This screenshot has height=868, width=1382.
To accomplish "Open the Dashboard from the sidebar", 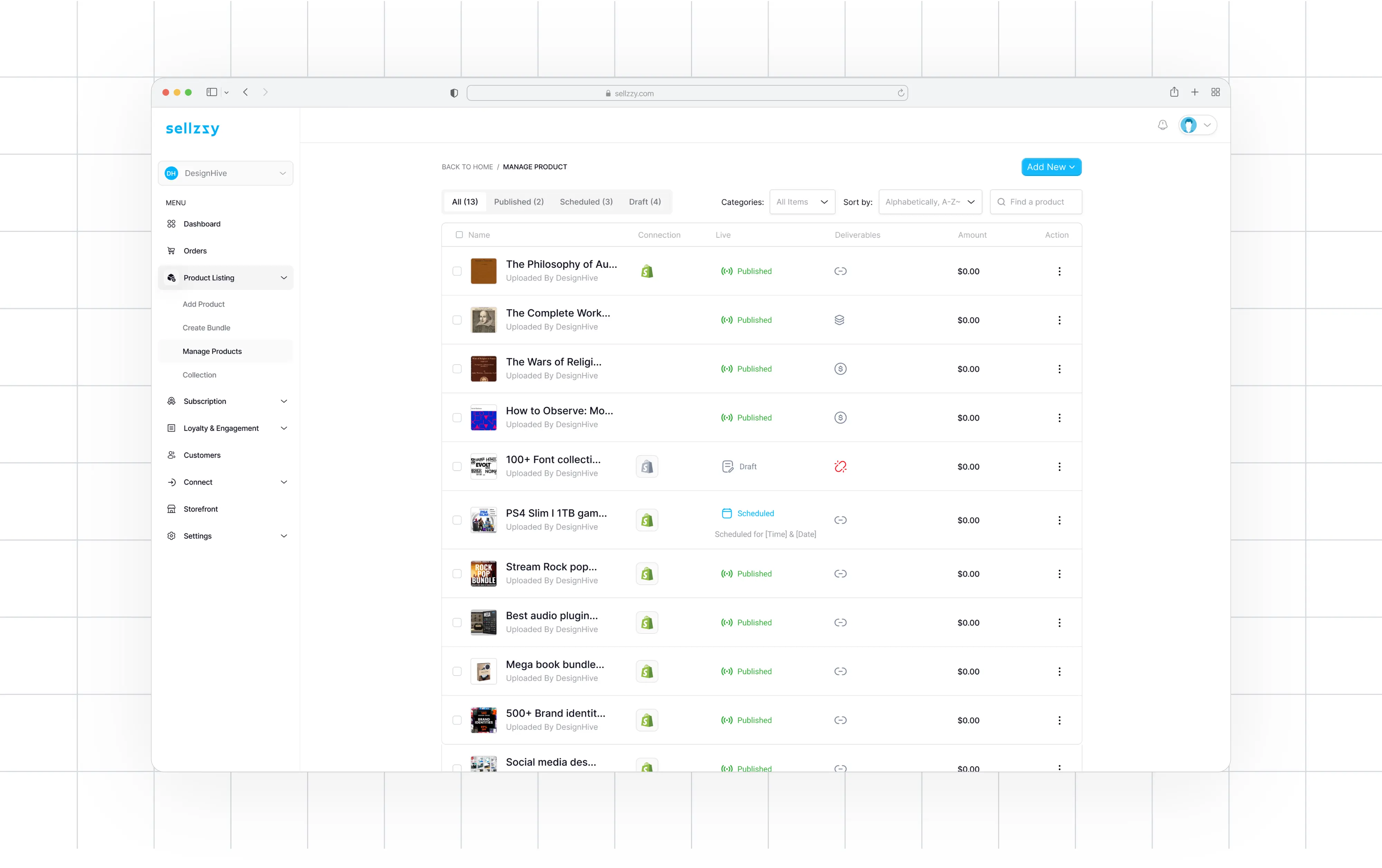I will (201, 224).
